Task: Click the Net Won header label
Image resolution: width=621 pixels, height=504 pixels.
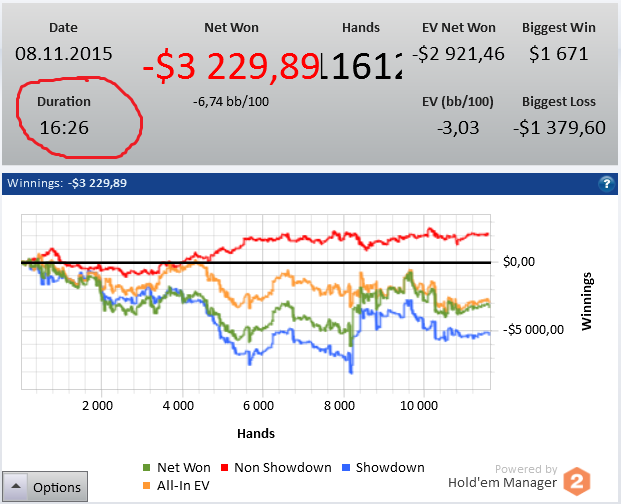Action: tap(231, 28)
